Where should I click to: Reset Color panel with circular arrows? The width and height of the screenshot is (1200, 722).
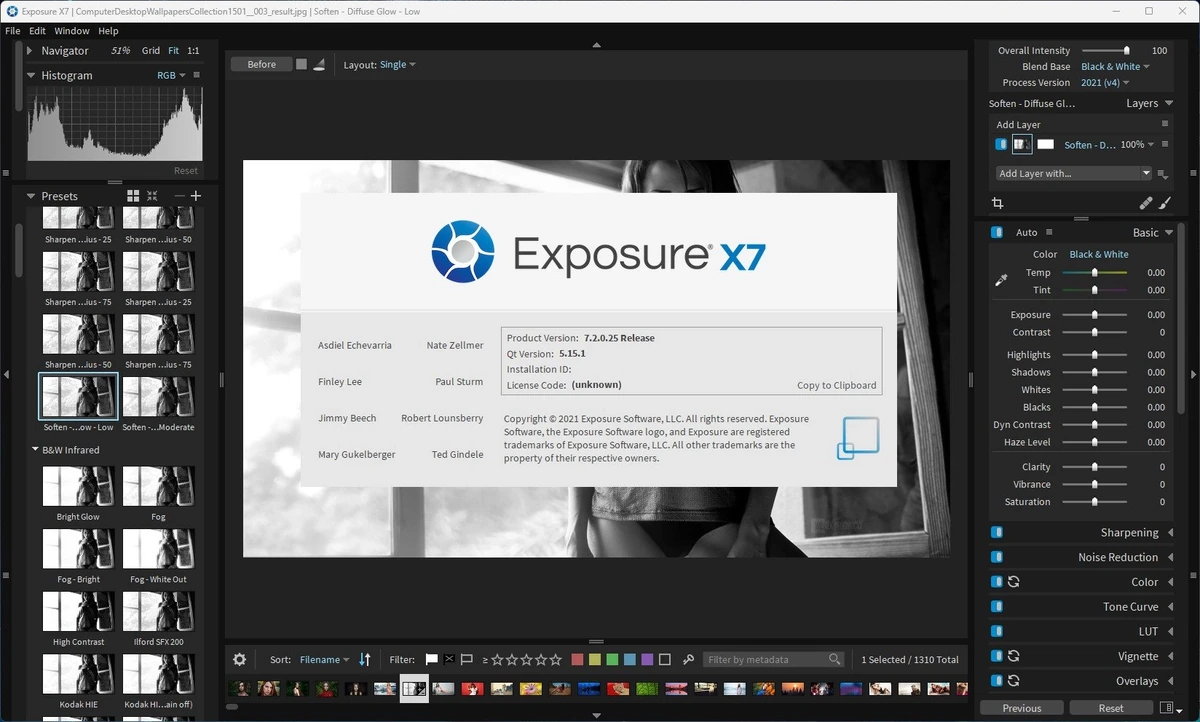(x=1013, y=582)
